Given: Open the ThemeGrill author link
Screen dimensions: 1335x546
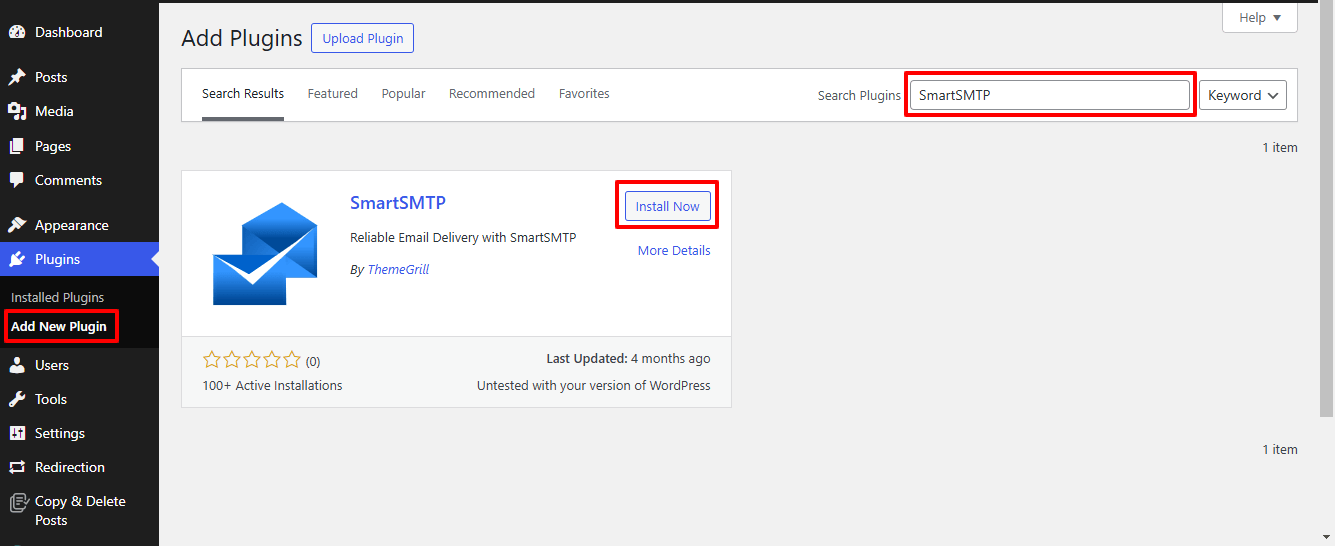Looking at the screenshot, I should (398, 269).
